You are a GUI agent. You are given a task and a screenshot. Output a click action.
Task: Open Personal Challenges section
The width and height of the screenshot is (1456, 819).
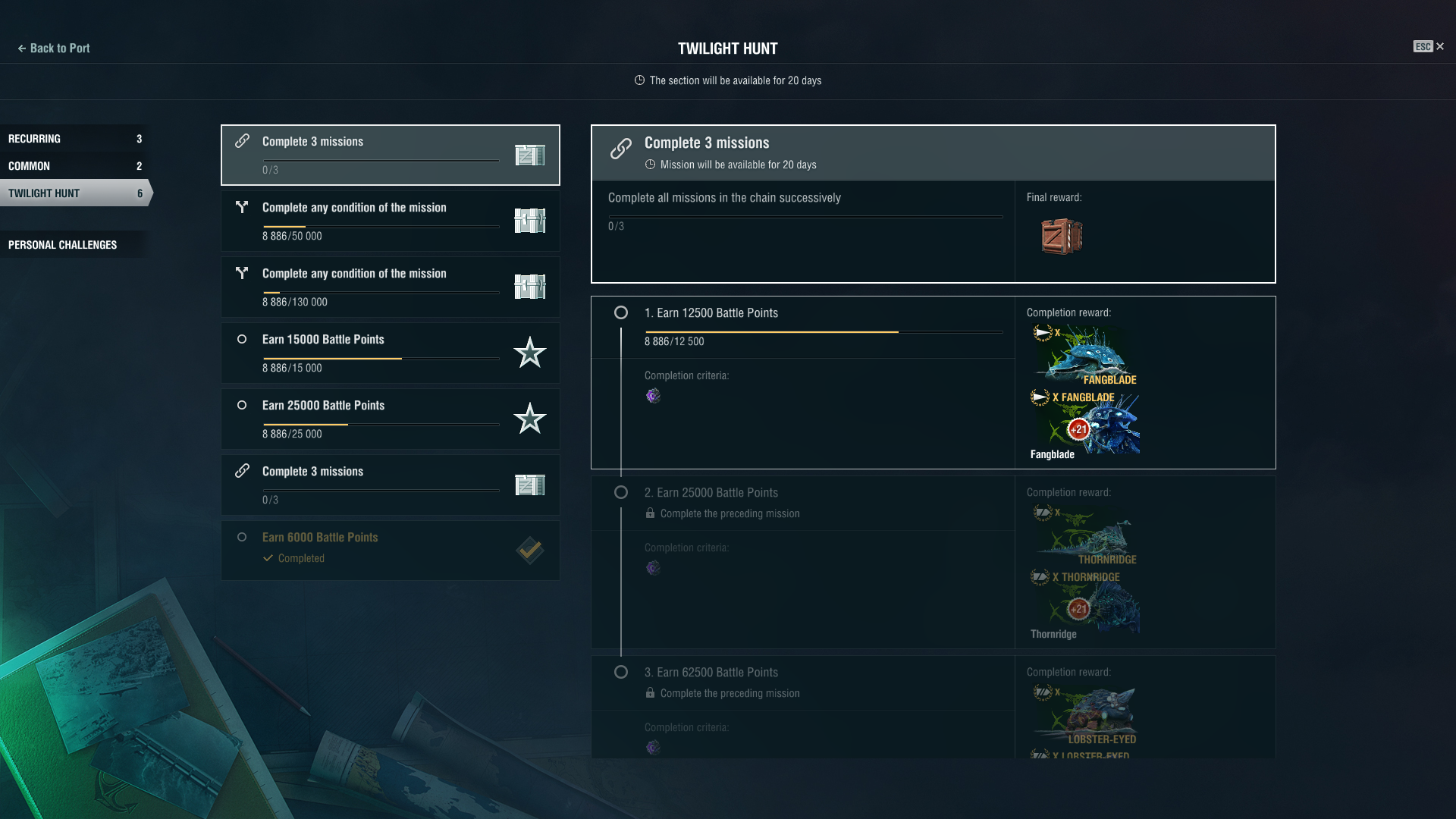click(x=75, y=245)
